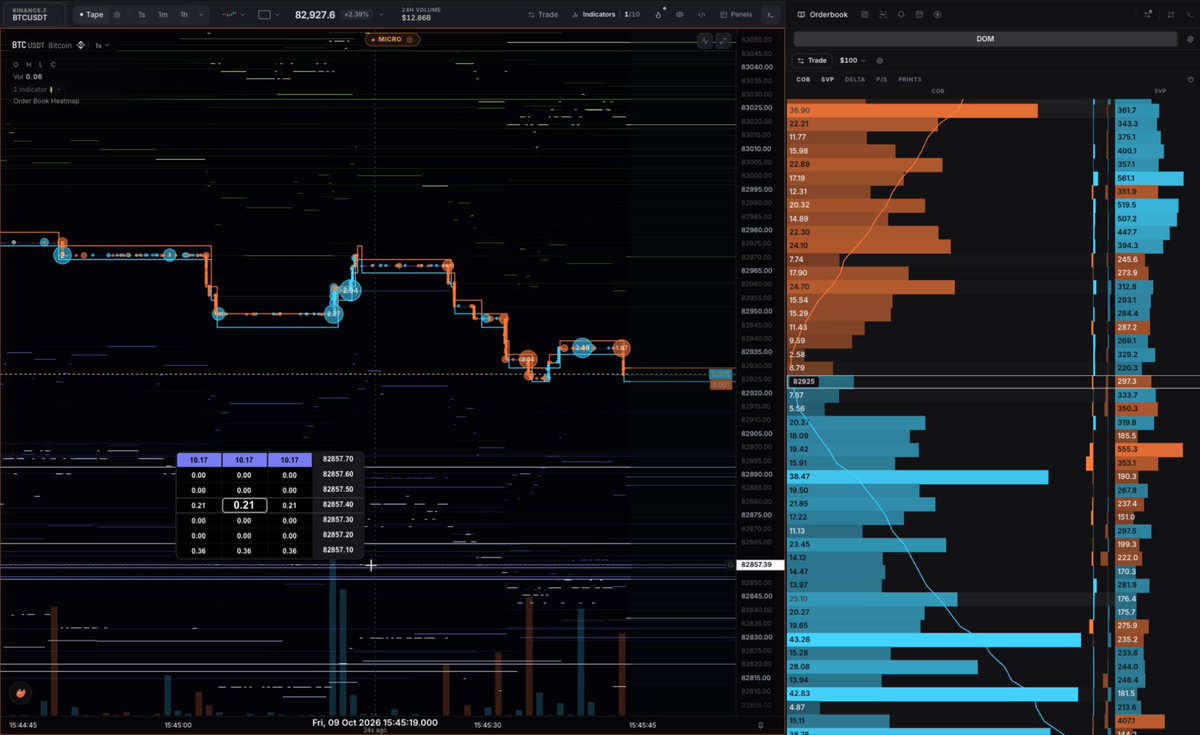Open the dollar coin icon in Orderbook header
Image resolution: width=1200 pixels, height=735 pixels.
pos(937,15)
